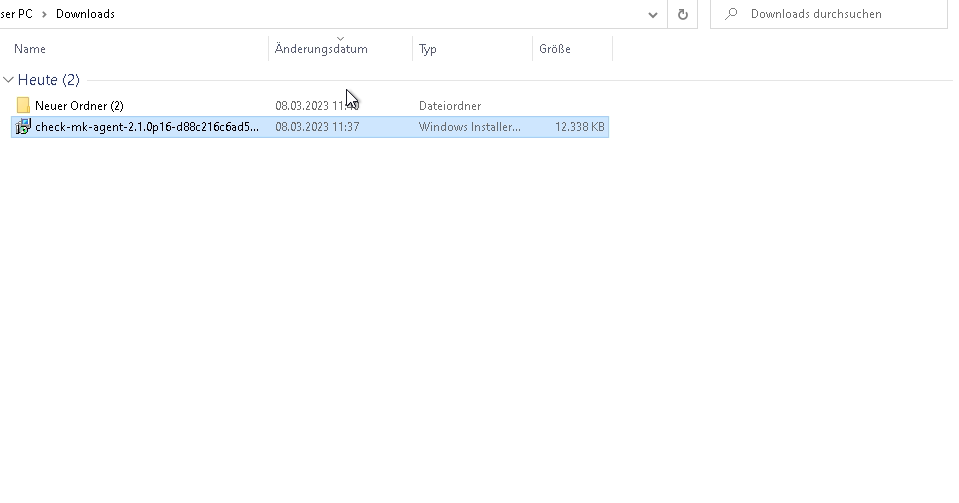Click the check-mk-agent installer file icon
959x503 pixels.
(x=23, y=127)
